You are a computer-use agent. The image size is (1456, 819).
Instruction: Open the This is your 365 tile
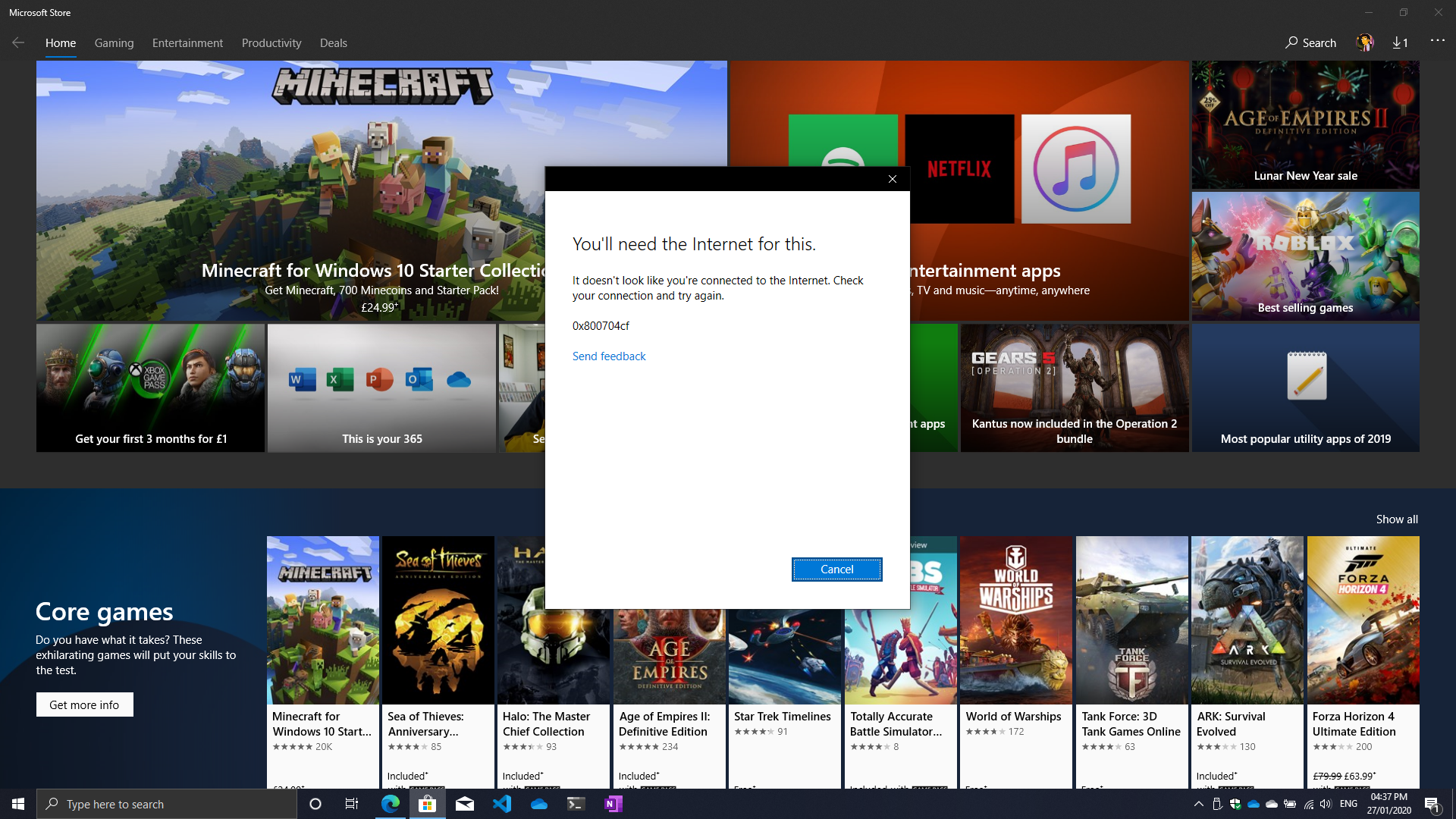[x=381, y=388]
